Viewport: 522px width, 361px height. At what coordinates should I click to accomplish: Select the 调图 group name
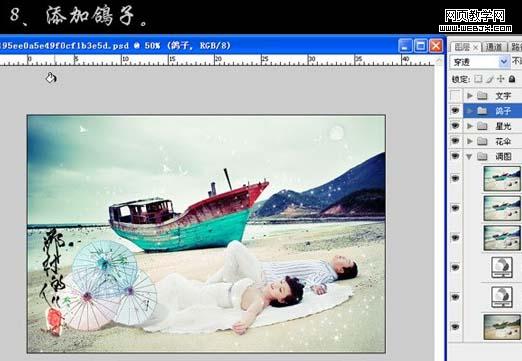point(503,157)
